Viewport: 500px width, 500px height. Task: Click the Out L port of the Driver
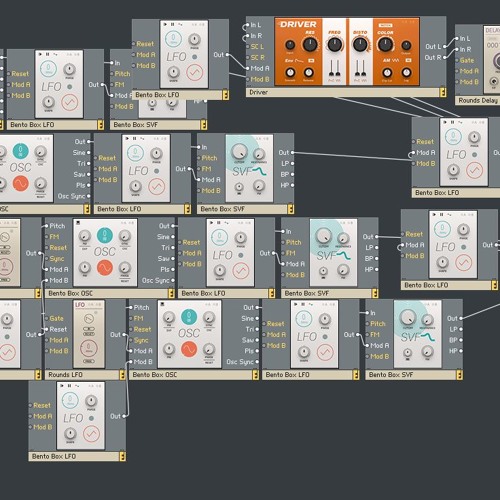coord(445,47)
